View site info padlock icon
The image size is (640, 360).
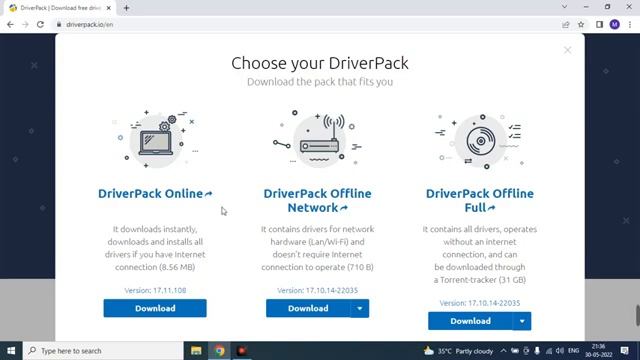coord(59,24)
